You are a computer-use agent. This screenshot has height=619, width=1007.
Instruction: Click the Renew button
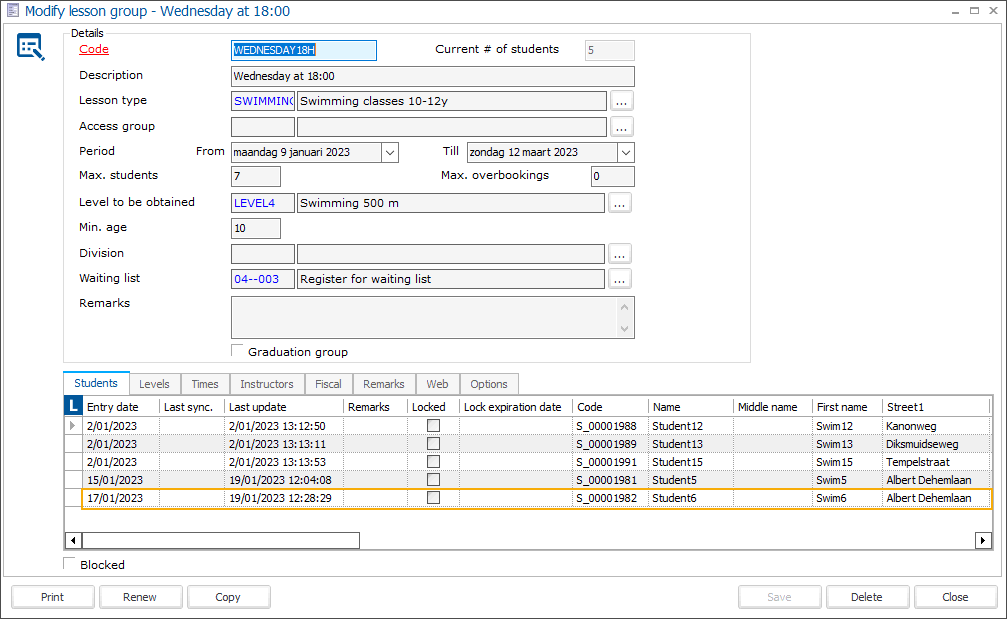click(x=140, y=597)
